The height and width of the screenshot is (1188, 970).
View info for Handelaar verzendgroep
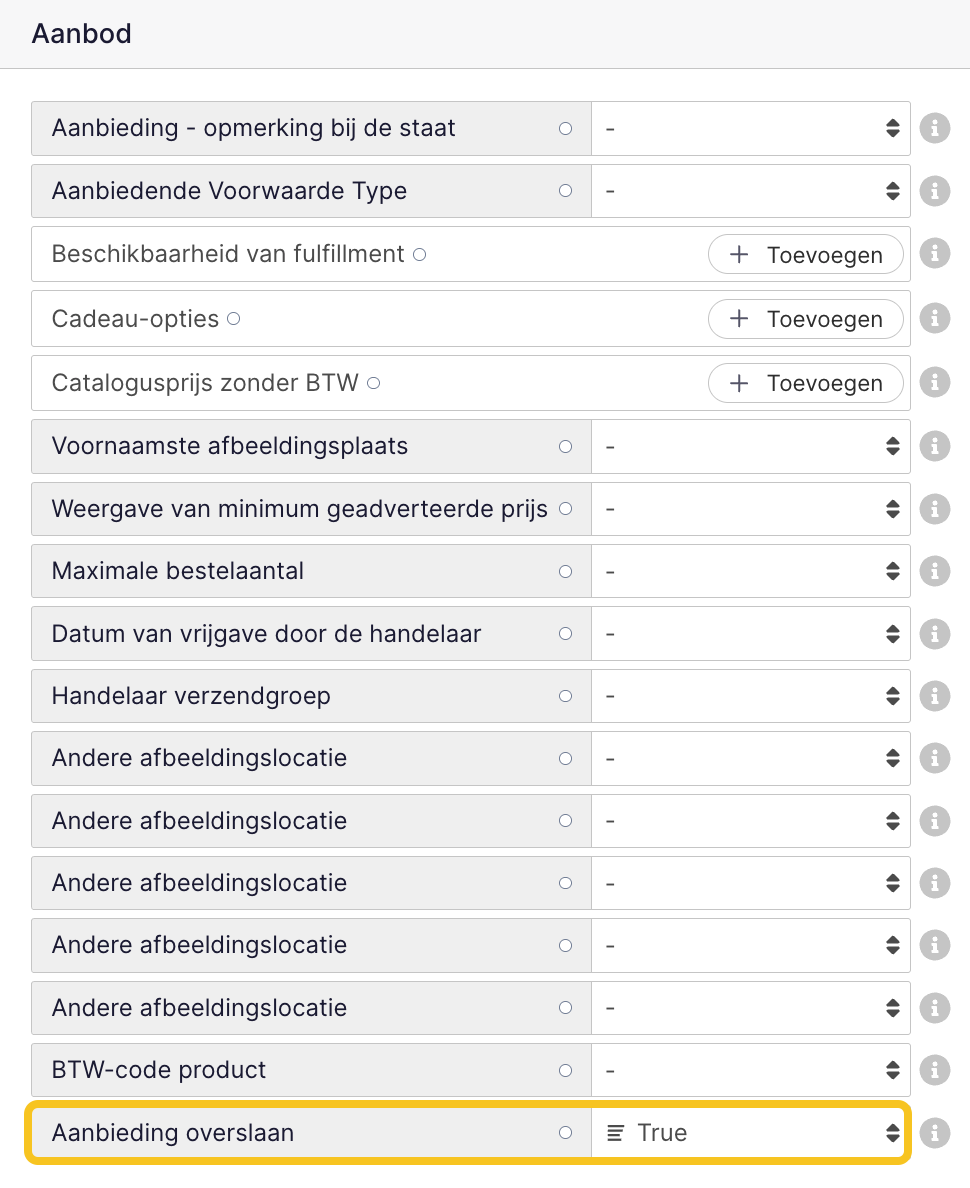pyautogui.click(x=934, y=696)
